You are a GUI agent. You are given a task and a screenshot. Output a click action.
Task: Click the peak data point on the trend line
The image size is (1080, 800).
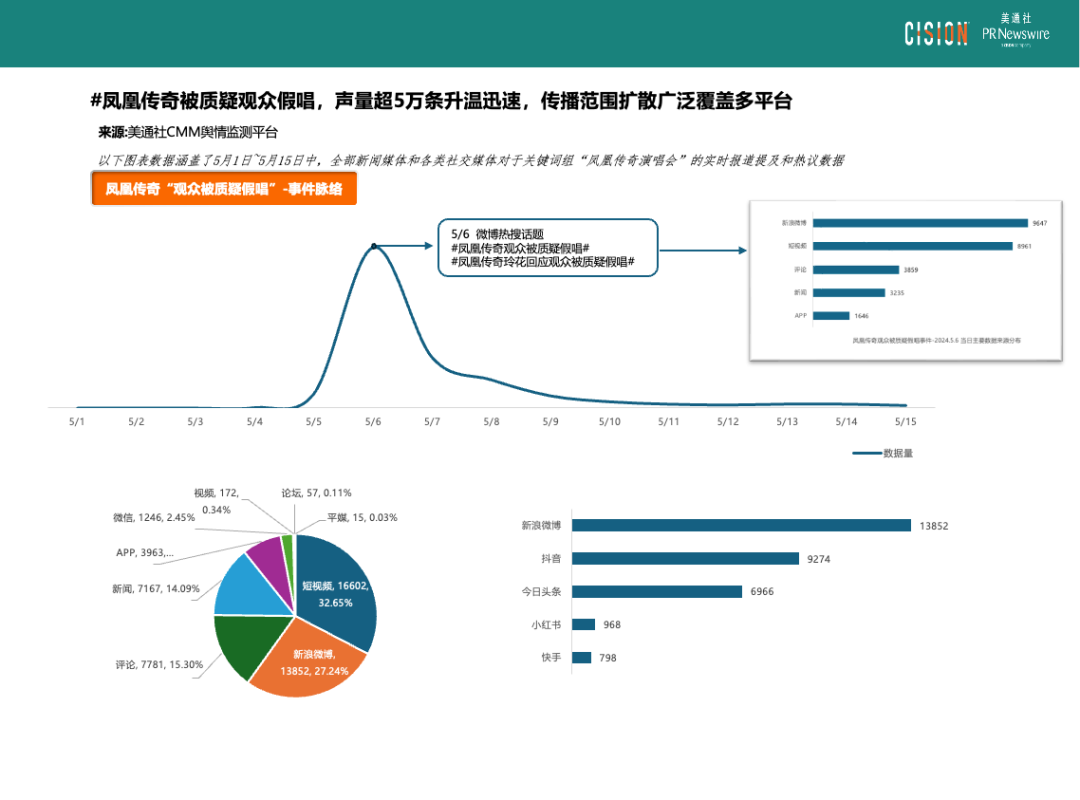coord(373,246)
